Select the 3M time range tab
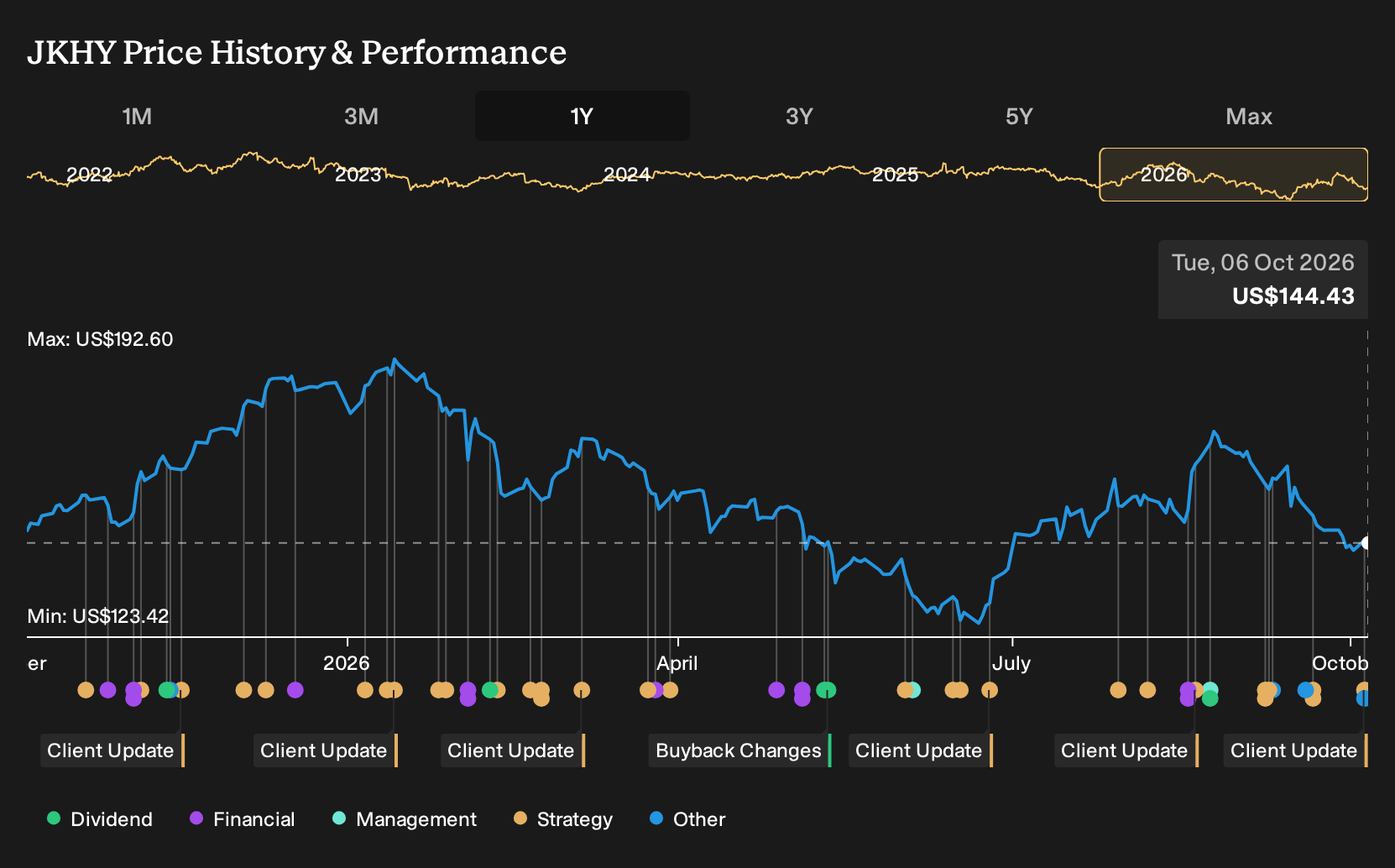 [x=361, y=116]
